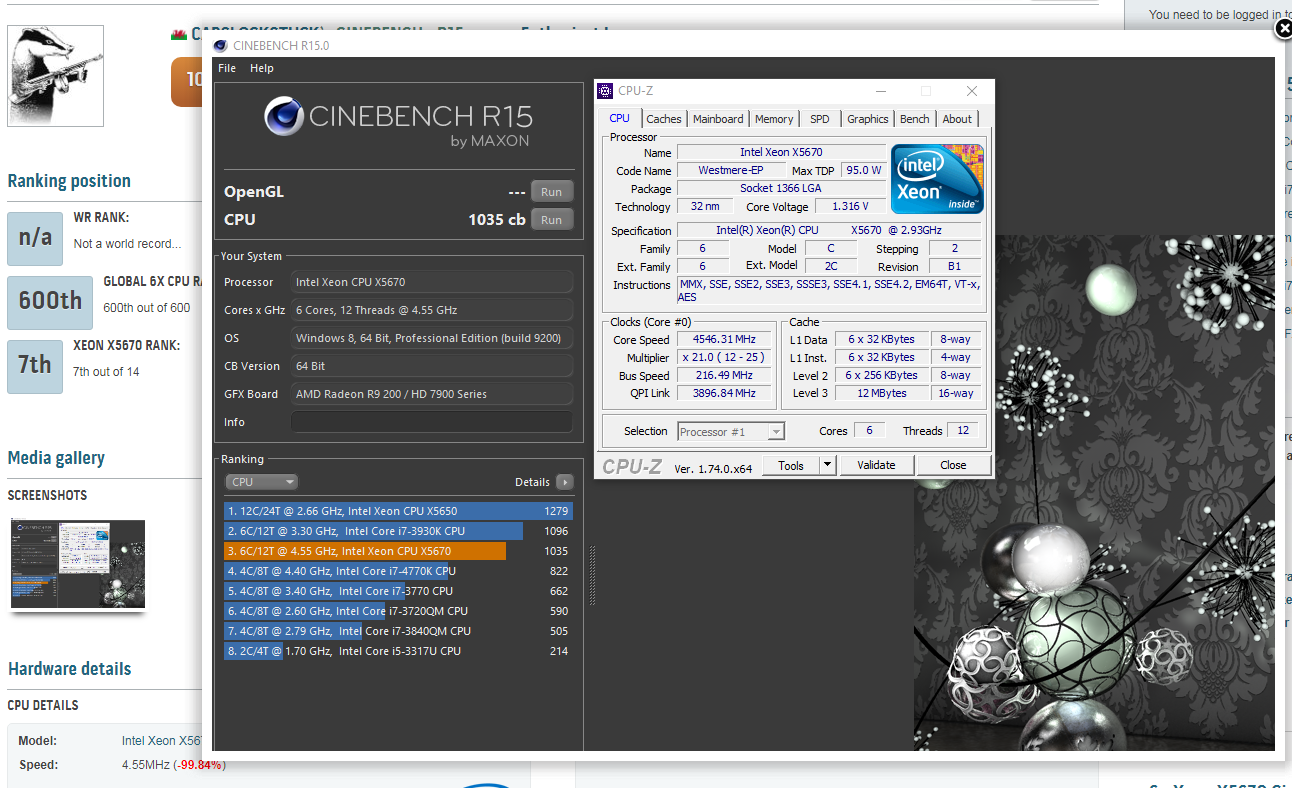
Task: Click the Welsh flag icon
Action: point(179,35)
